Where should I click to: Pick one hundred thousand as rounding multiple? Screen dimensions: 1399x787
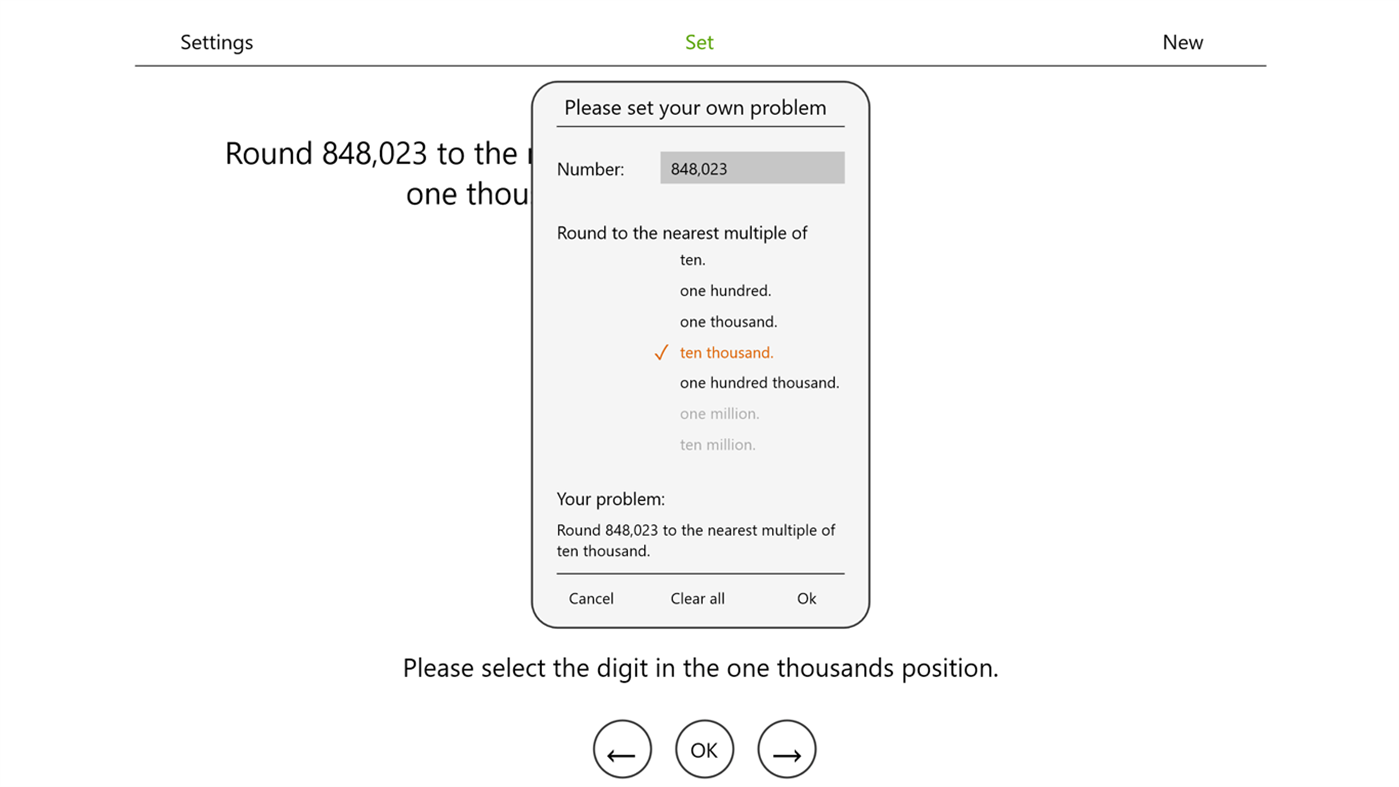[x=759, y=383]
